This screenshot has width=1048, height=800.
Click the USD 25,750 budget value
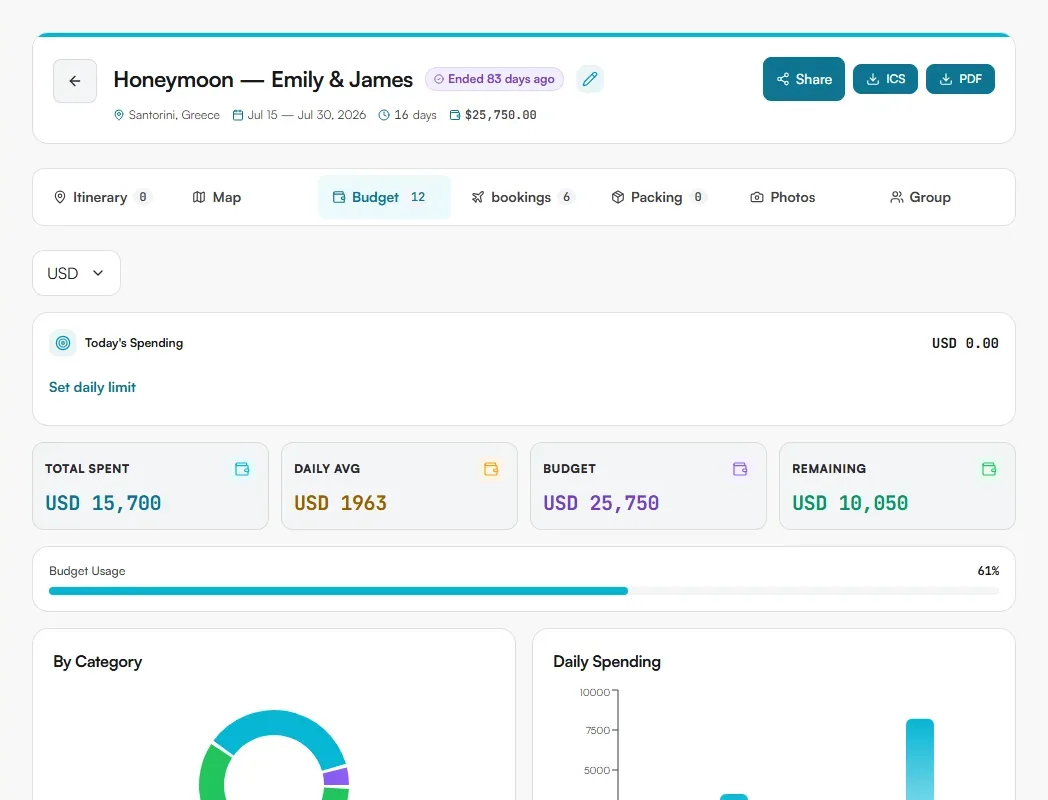pos(601,503)
